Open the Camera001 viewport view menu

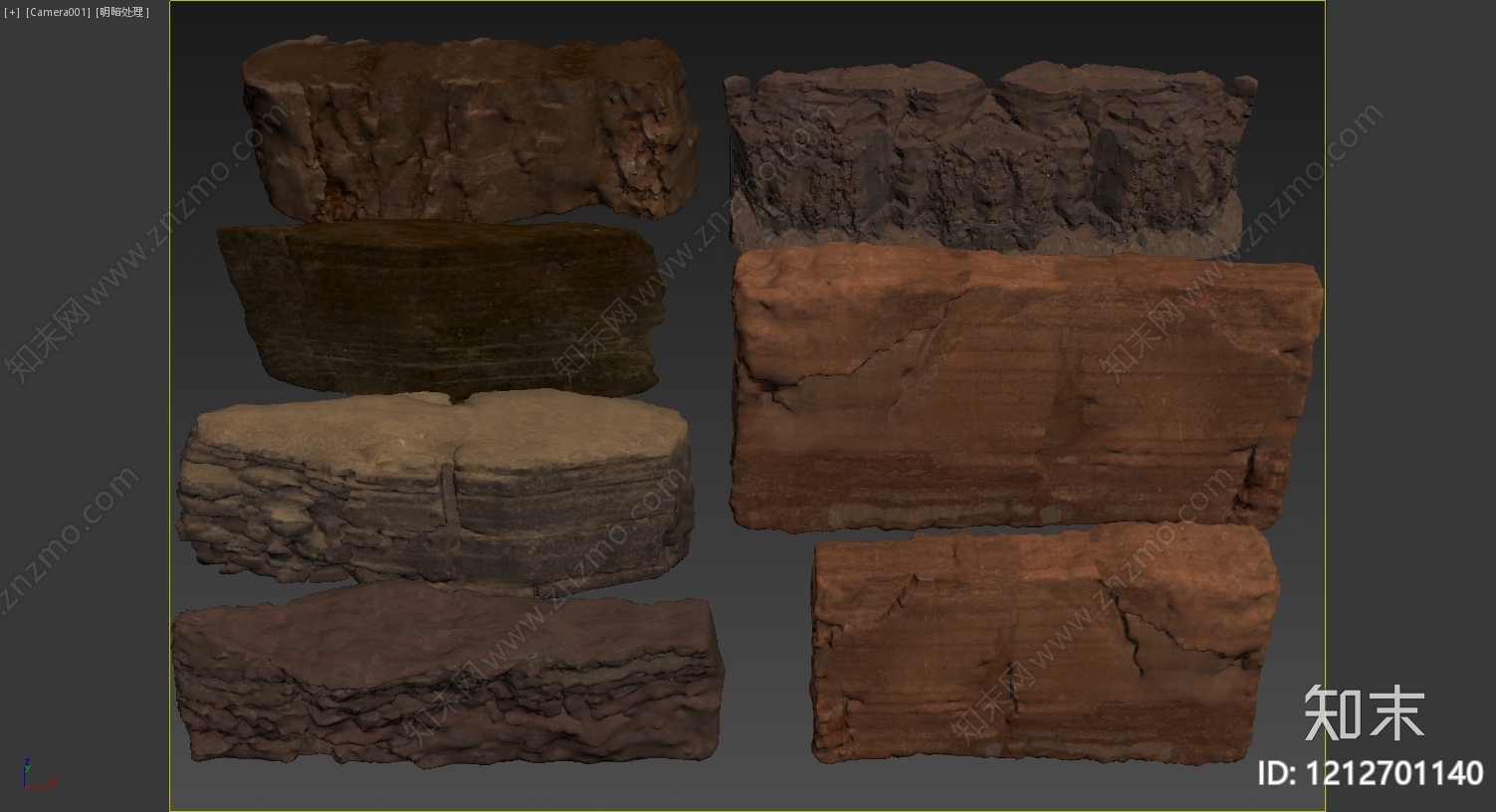(x=58, y=12)
